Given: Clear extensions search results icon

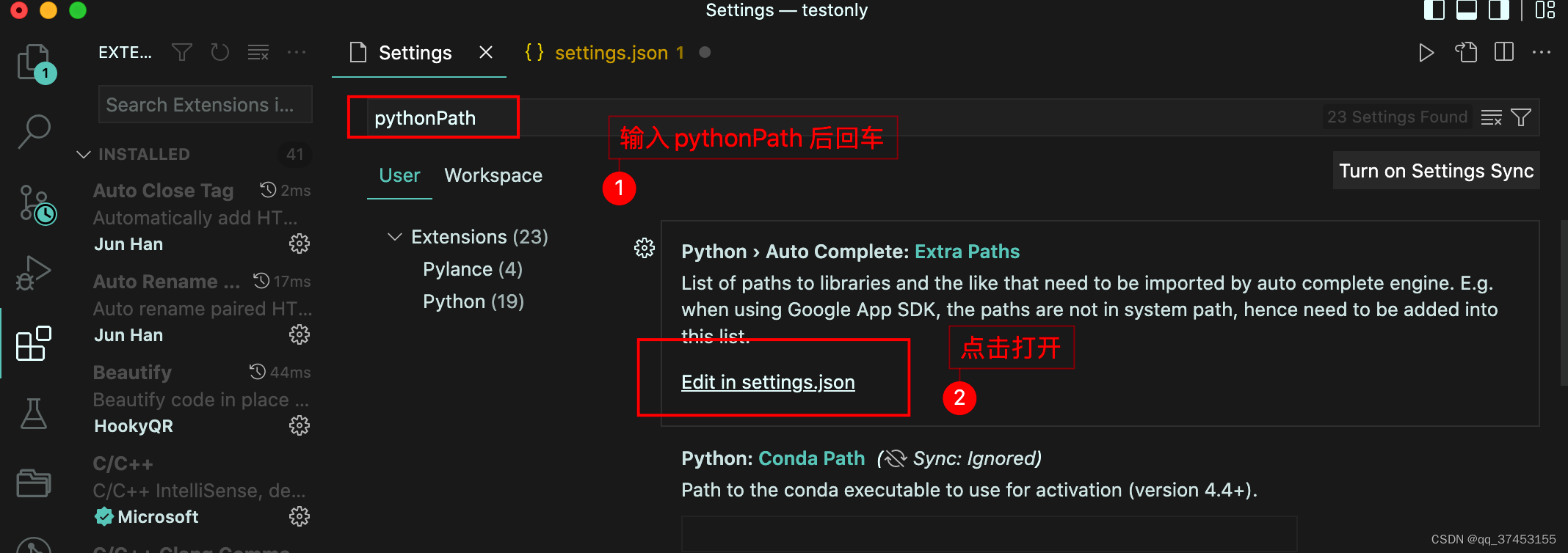Looking at the screenshot, I should 258,52.
